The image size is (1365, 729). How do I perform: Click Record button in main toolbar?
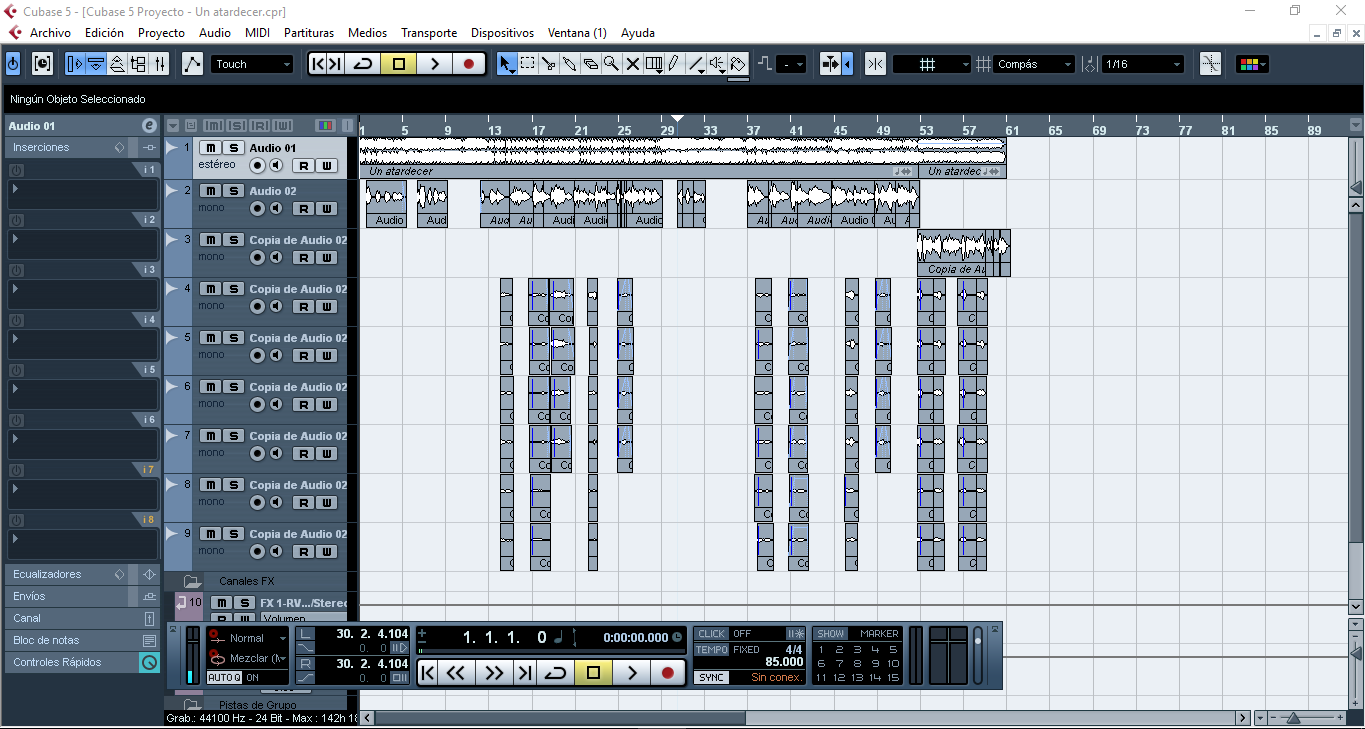[x=468, y=64]
